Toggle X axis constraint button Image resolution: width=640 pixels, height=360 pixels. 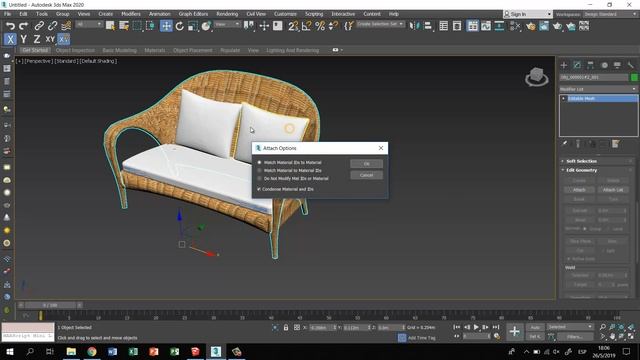(x=10, y=39)
